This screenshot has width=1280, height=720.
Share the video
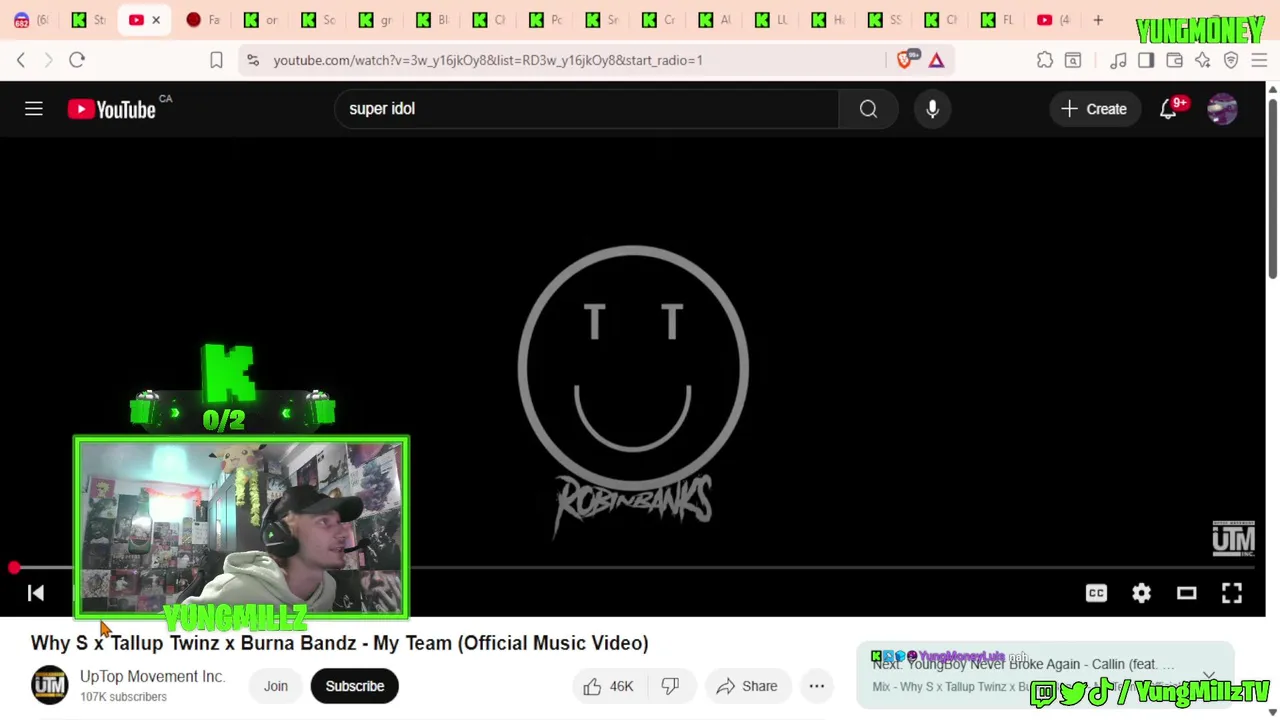(746, 686)
